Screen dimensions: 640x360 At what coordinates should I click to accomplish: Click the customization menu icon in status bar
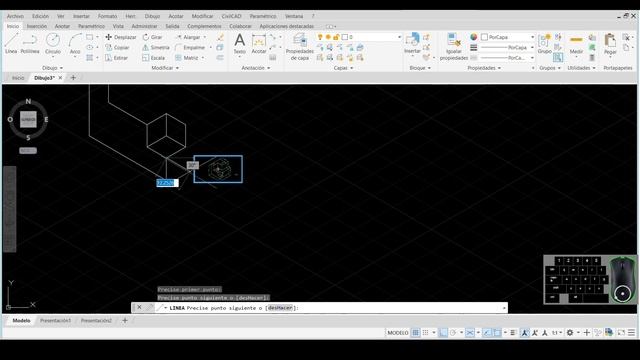coord(631,333)
